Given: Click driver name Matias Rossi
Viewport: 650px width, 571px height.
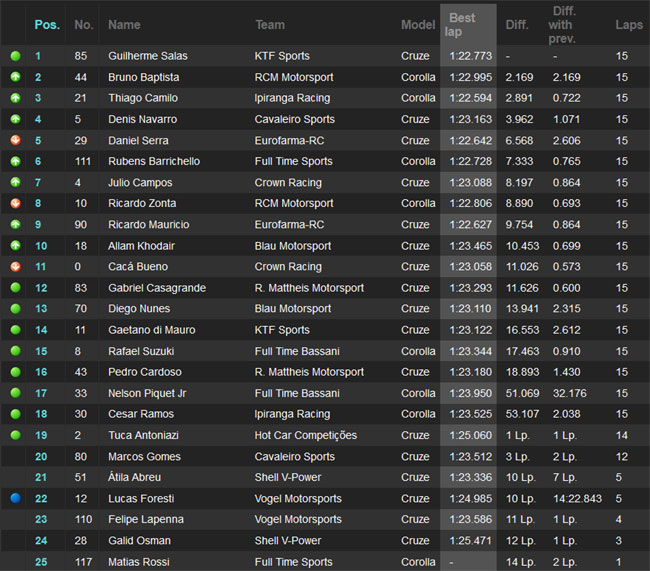Looking at the screenshot, I should 138,562.
